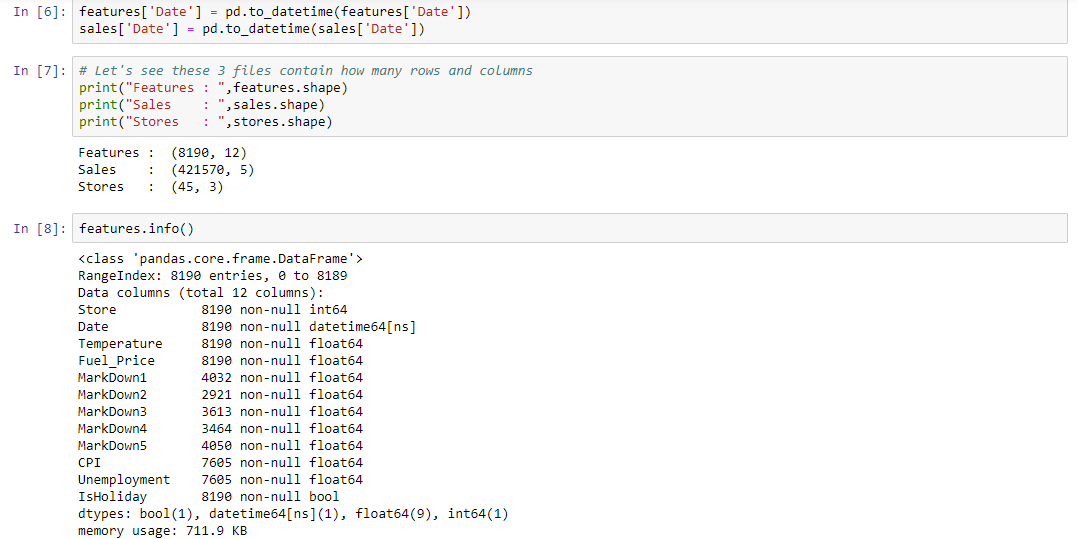Select the In [7] prompt label
This screenshot has height=539, width=1077.
pos(39,71)
